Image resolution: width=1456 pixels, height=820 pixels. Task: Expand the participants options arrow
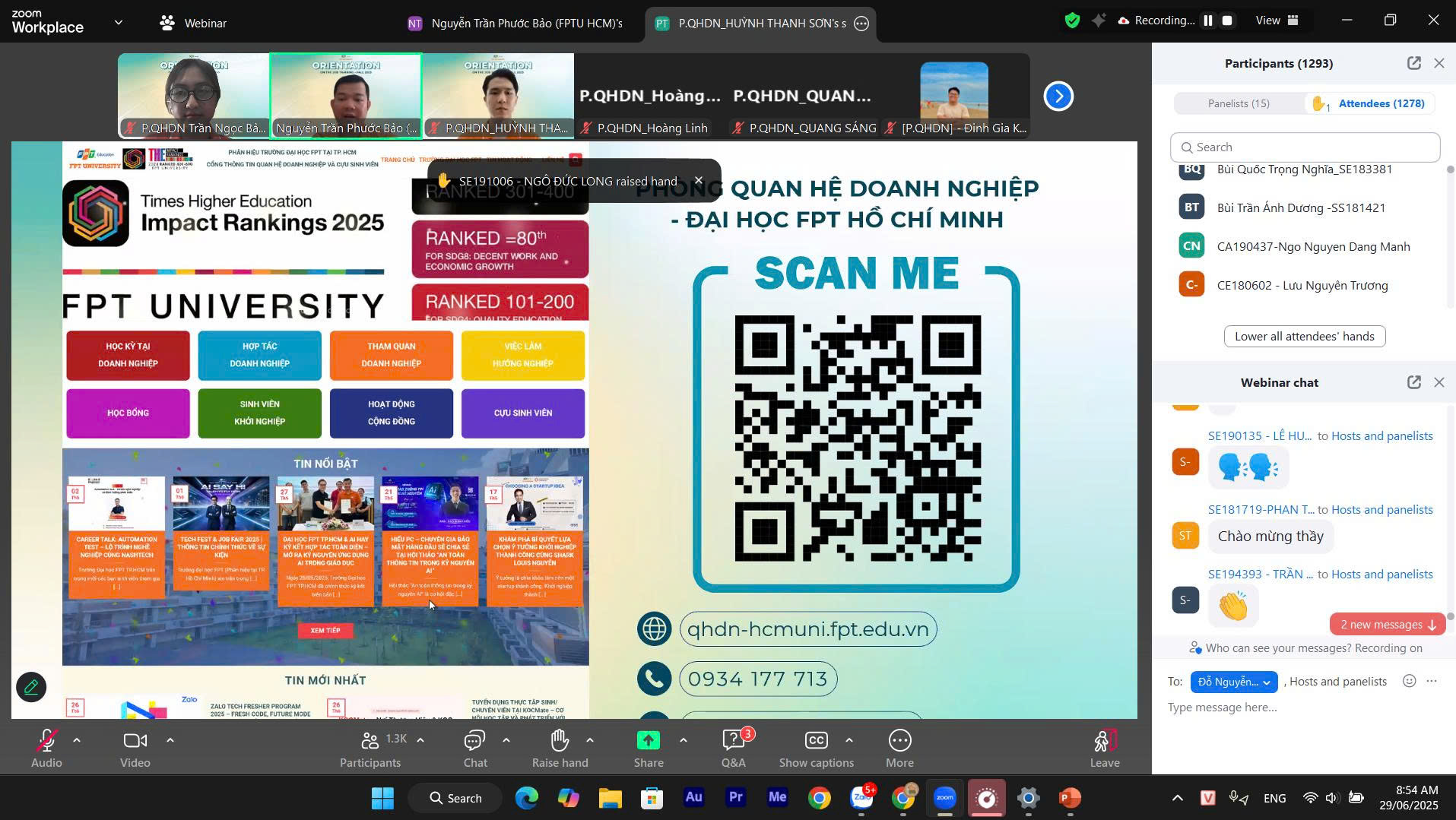pyautogui.click(x=420, y=740)
